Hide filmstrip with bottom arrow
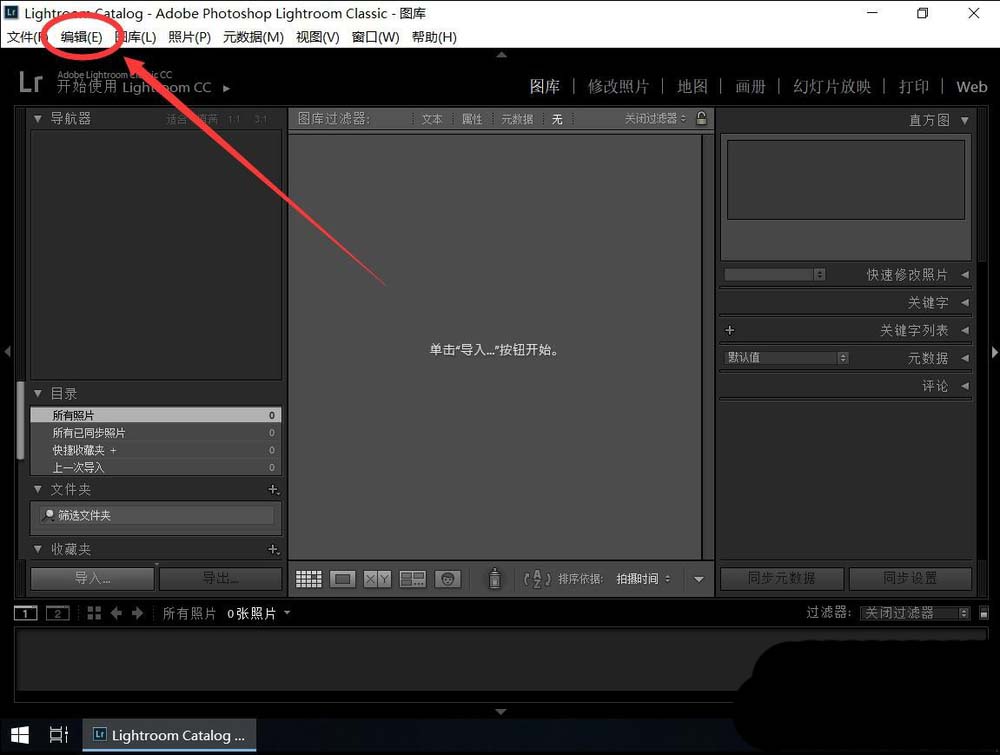The width and height of the screenshot is (1000, 755). pos(501,712)
